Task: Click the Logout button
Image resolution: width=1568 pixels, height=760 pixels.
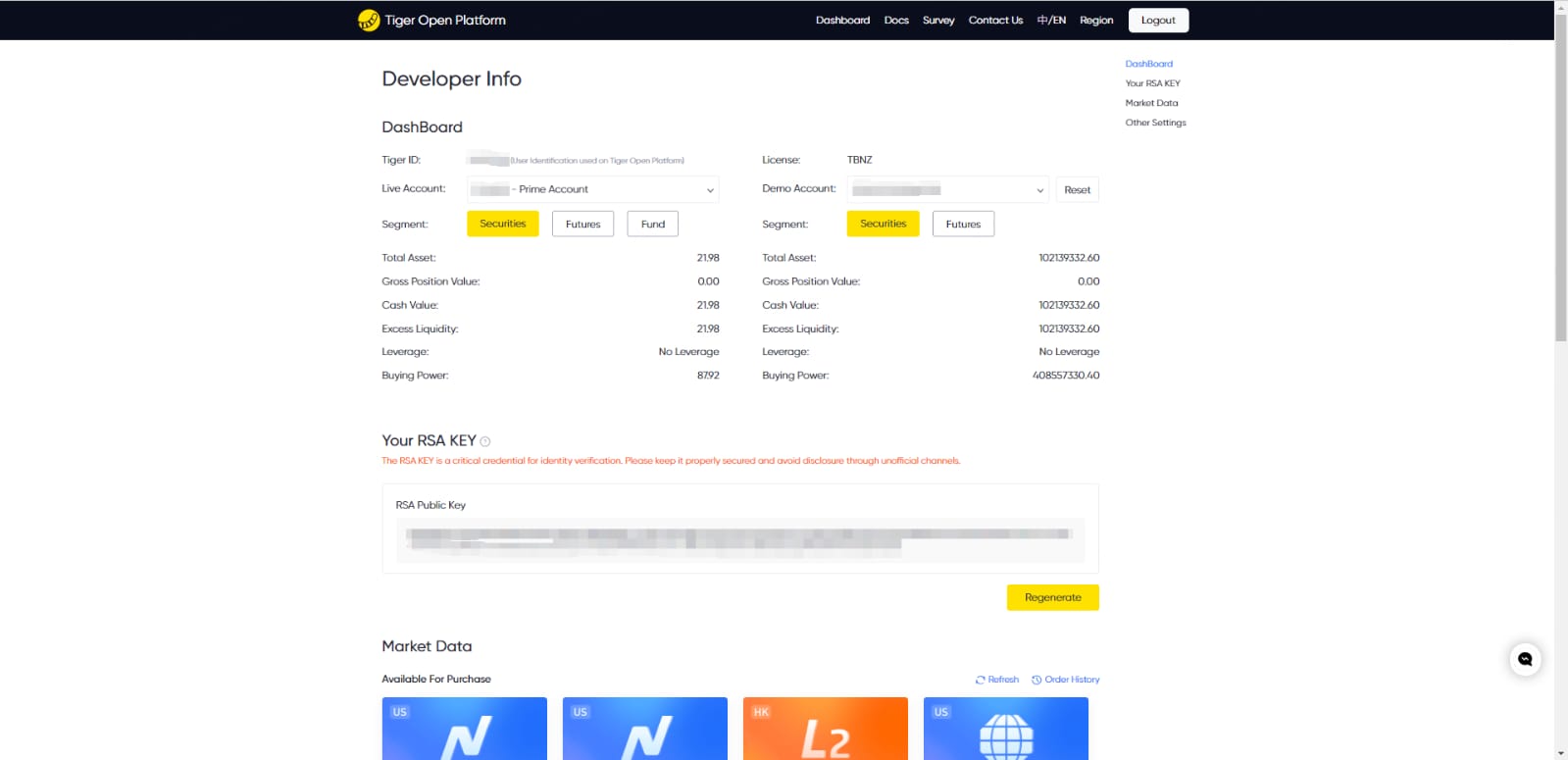Action: [1158, 20]
